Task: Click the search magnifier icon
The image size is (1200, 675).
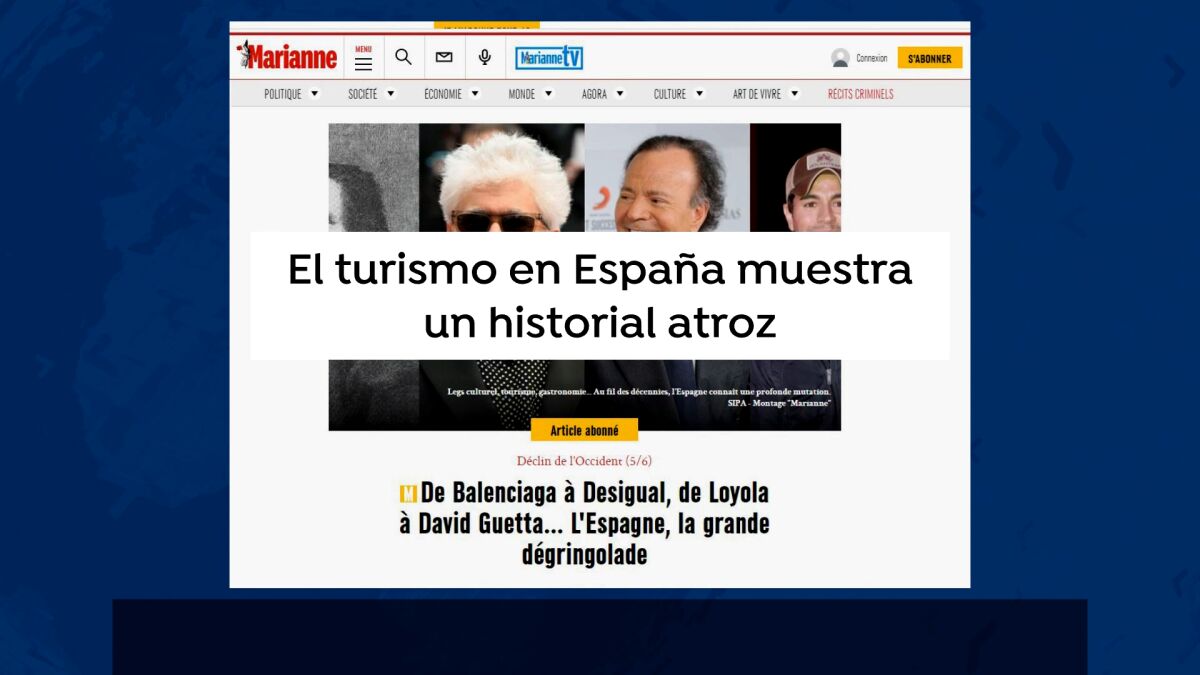Action: pos(403,57)
